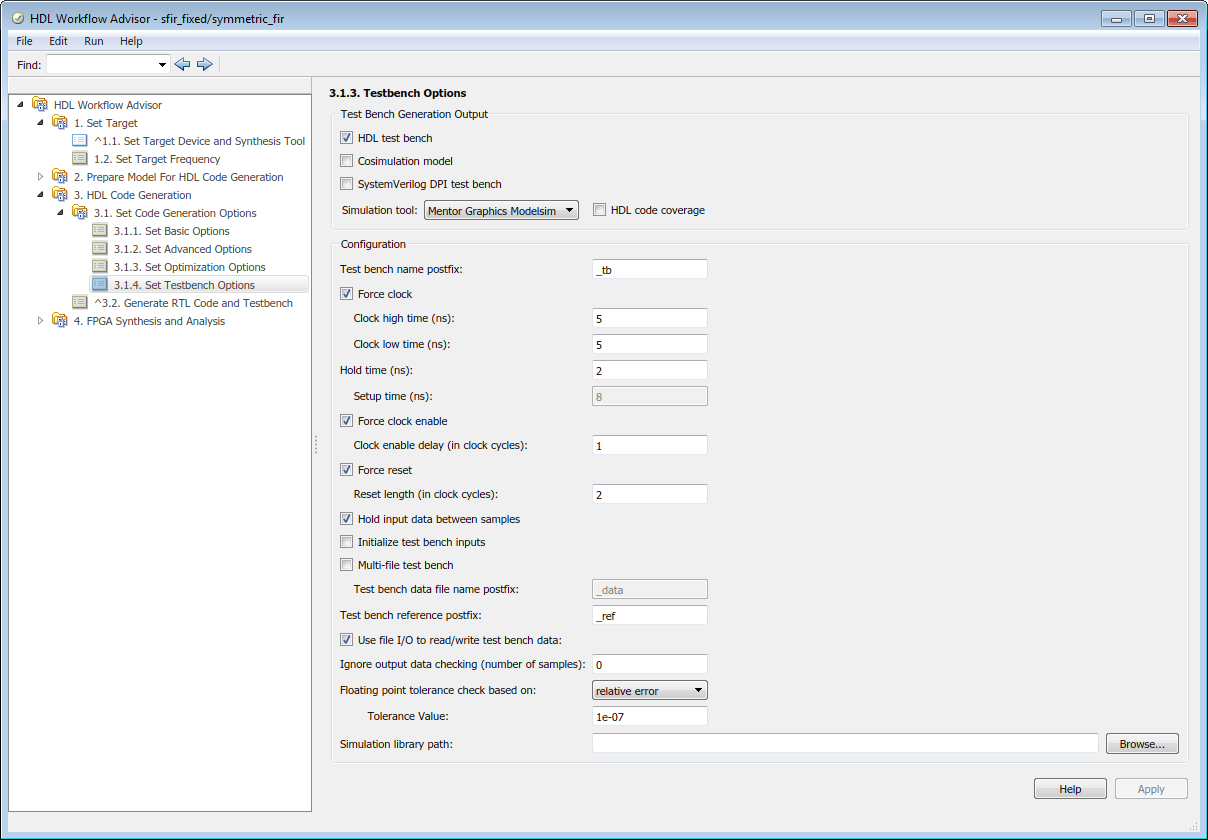
Task: Uncheck the HDL test bench checkbox
Action: [x=347, y=138]
